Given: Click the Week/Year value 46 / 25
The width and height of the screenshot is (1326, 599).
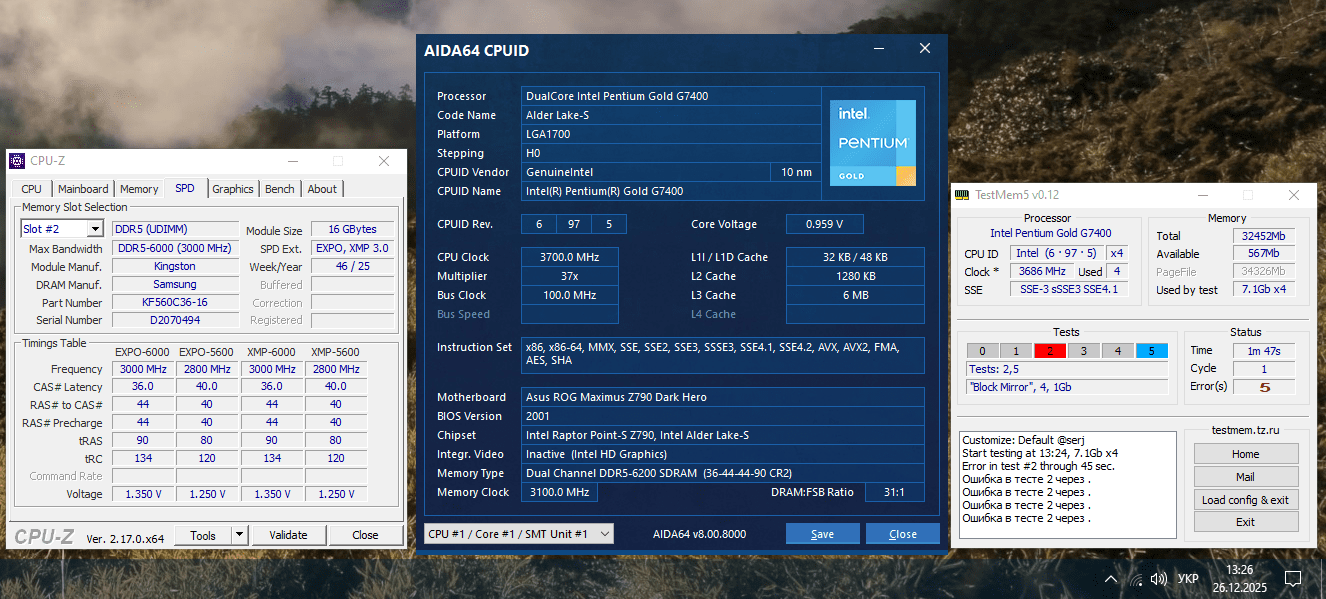Looking at the screenshot, I should tap(353, 267).
